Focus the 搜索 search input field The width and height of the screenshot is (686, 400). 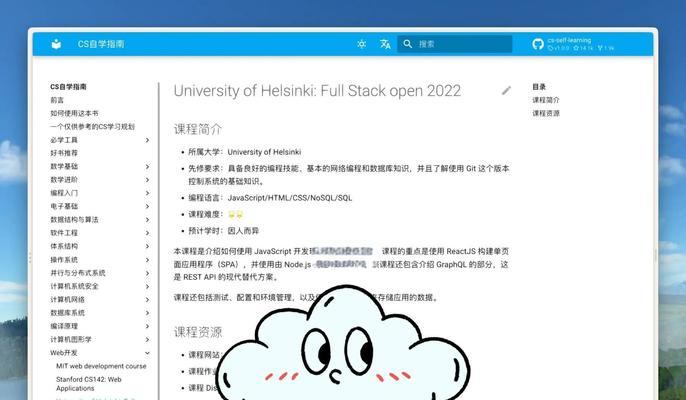click(x=455, y=44)
